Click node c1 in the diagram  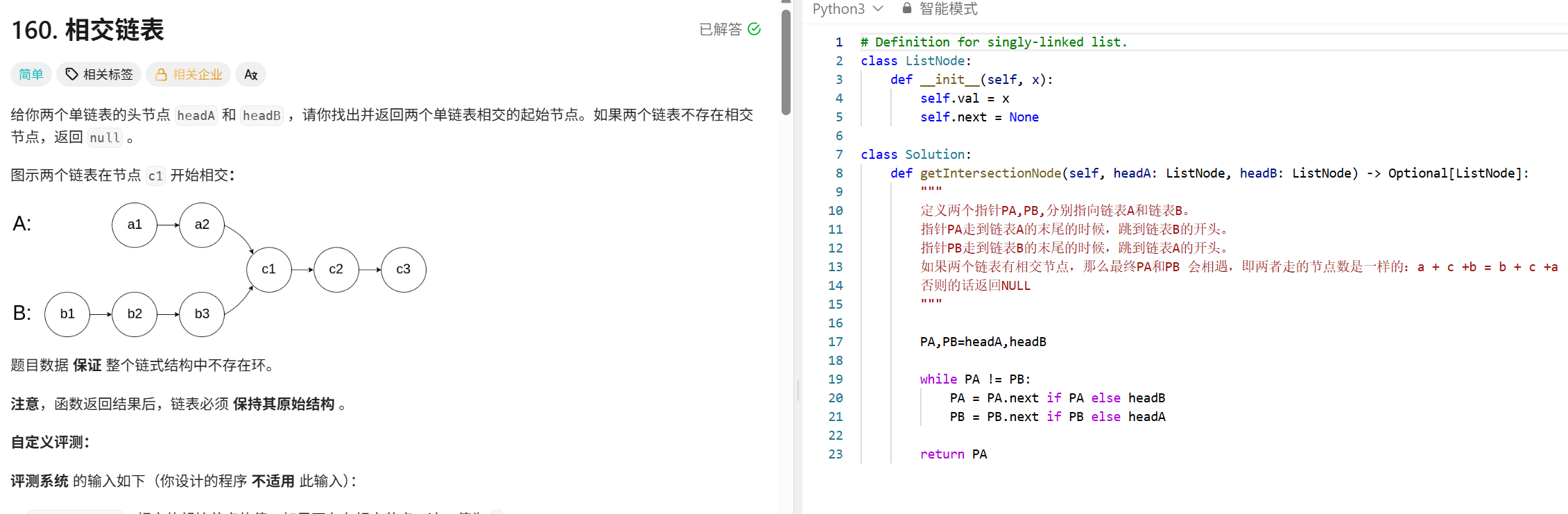(269, 269)
